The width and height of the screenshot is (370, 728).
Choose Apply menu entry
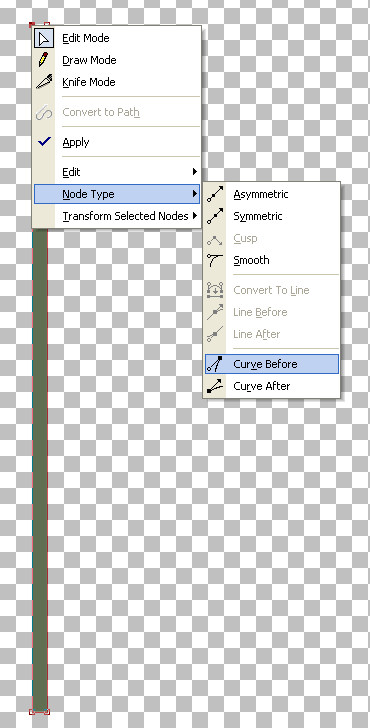coord(117,142)
